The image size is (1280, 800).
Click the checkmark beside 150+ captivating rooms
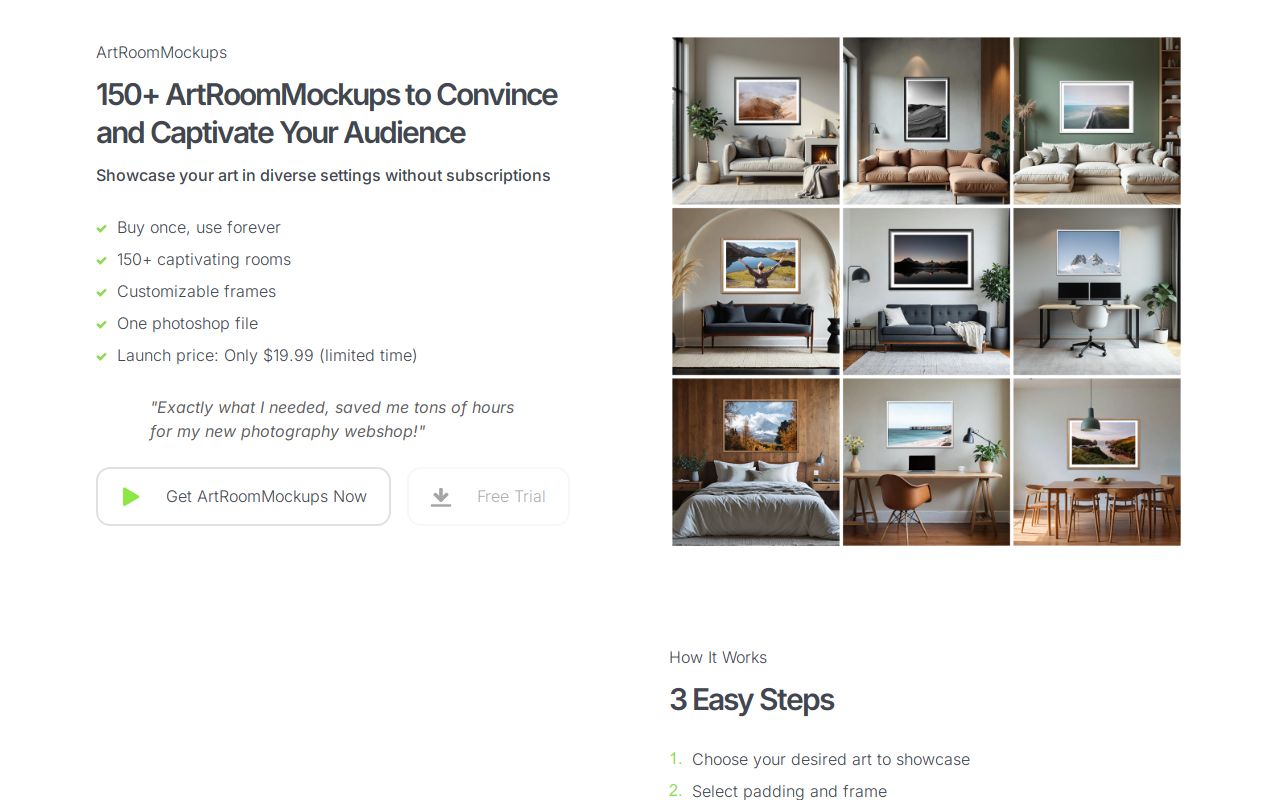click(x=101, y=260)
